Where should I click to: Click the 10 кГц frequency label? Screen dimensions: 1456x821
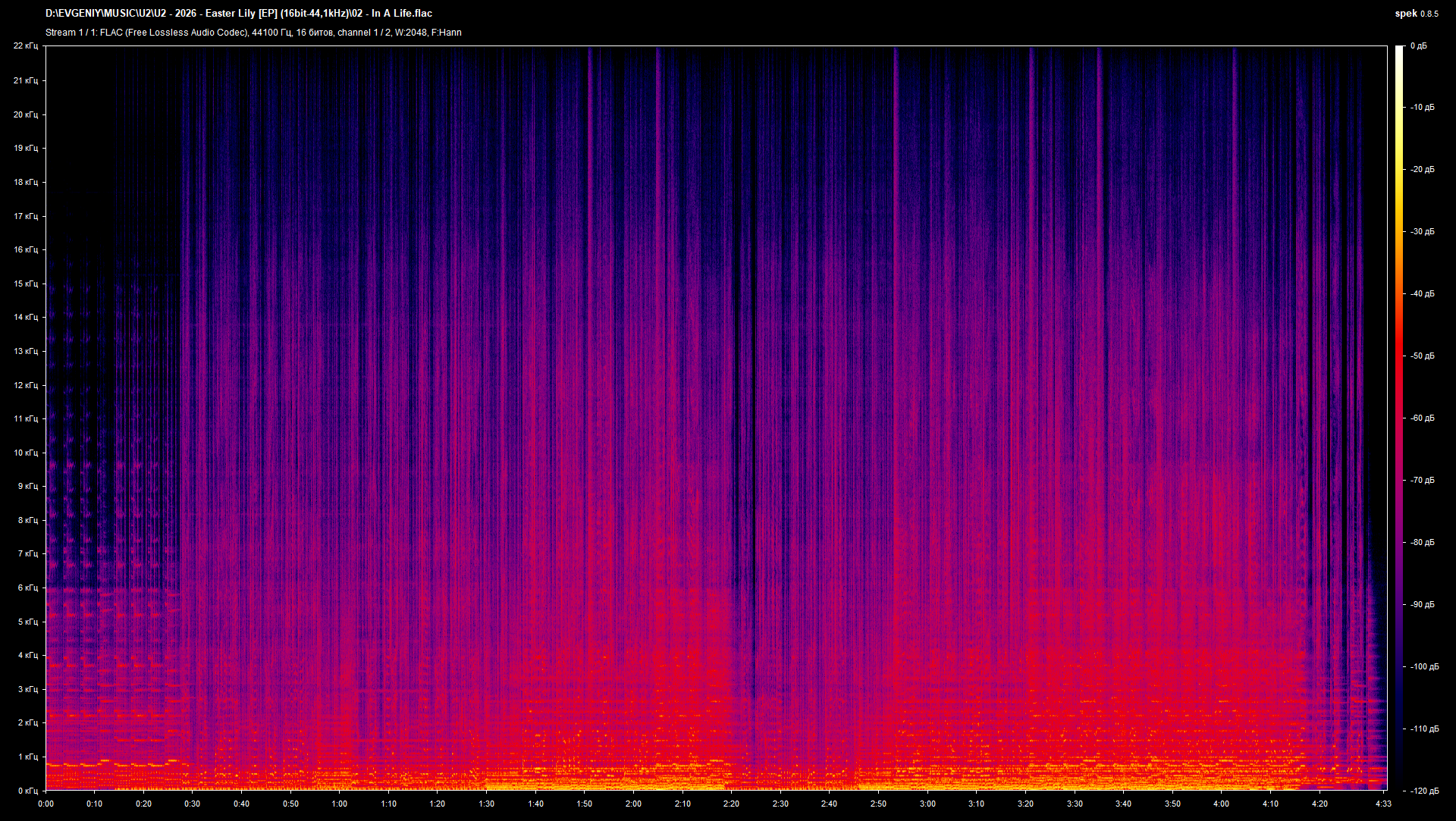click(26, 453)
